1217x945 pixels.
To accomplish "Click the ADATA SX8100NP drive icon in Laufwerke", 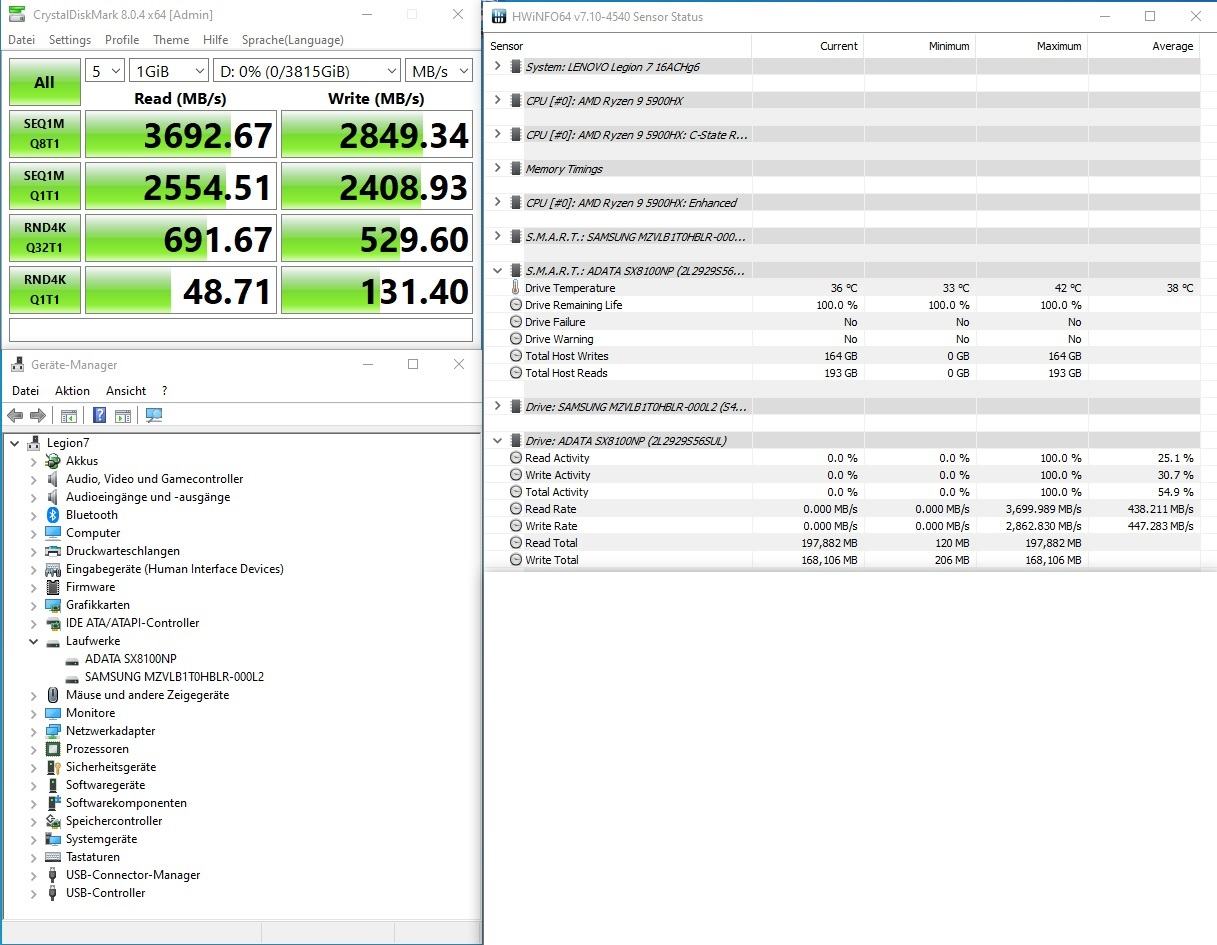I will click(x=72, y=660).
